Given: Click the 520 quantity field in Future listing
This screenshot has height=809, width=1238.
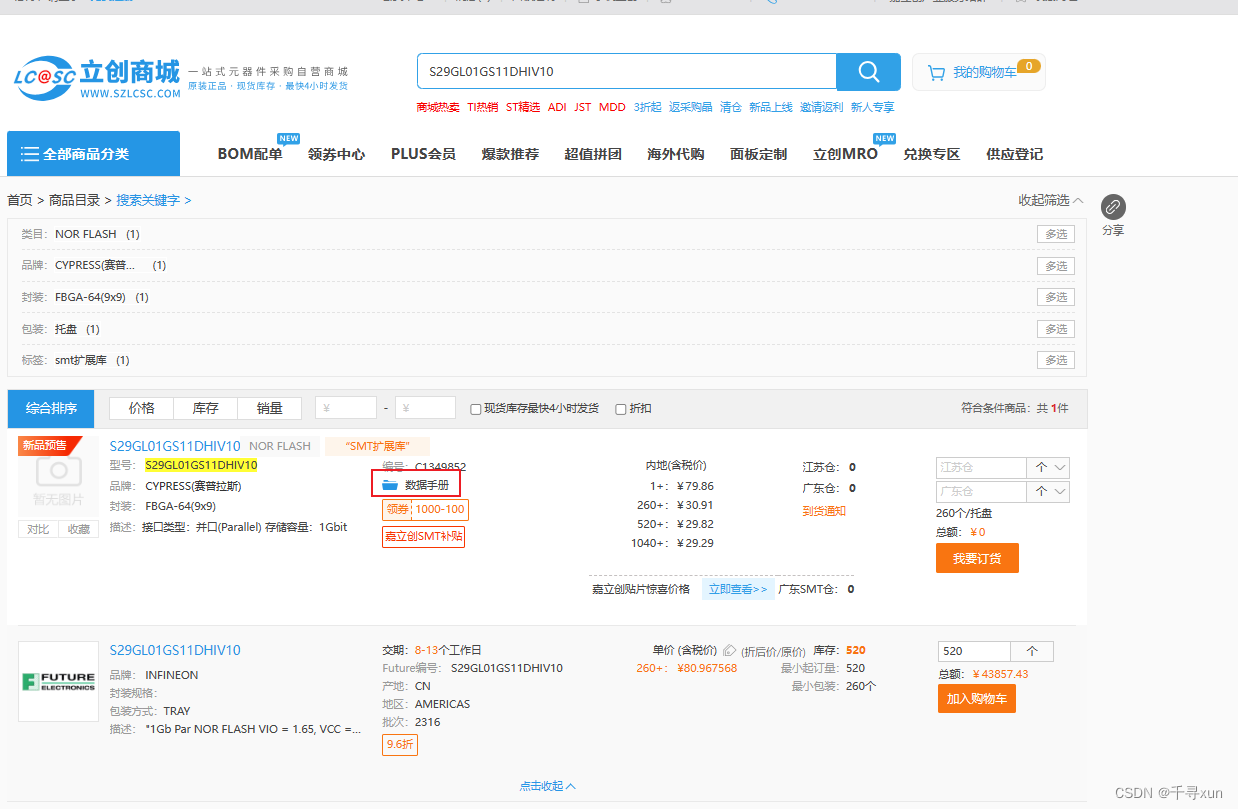Looking at the screenshot, I should (x=974, y=650).
